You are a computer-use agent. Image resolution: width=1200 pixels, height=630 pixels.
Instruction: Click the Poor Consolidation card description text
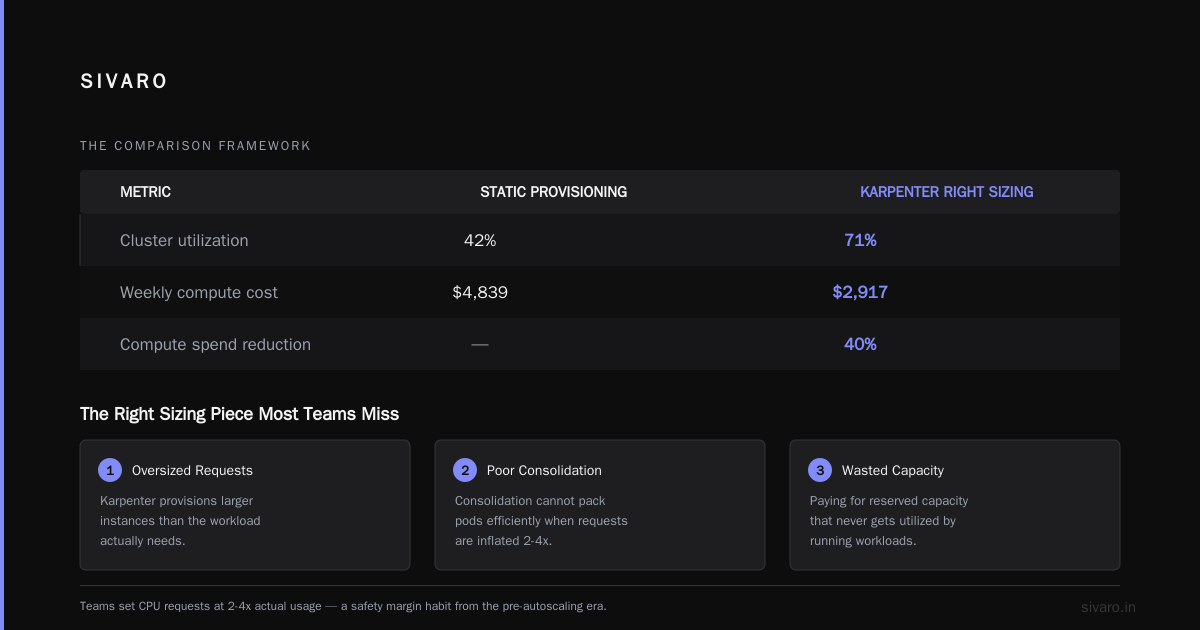click(541, 520)
